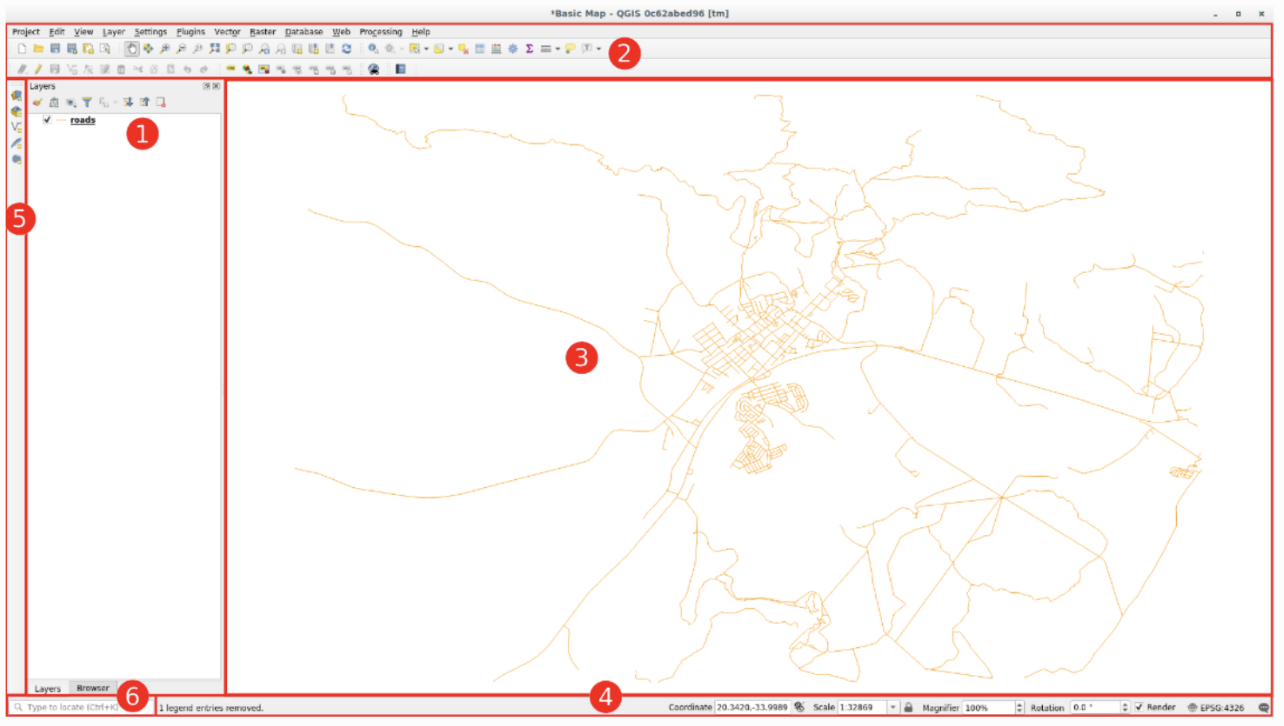The image size is (1284, 726).
Task: Select the Identify Features tool
Action: pos(372,48)
